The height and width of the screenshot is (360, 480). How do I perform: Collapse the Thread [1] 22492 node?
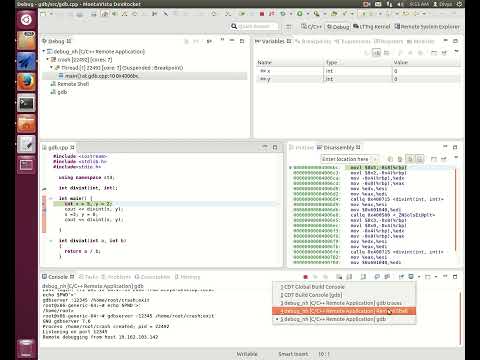[x=51, y=68]
